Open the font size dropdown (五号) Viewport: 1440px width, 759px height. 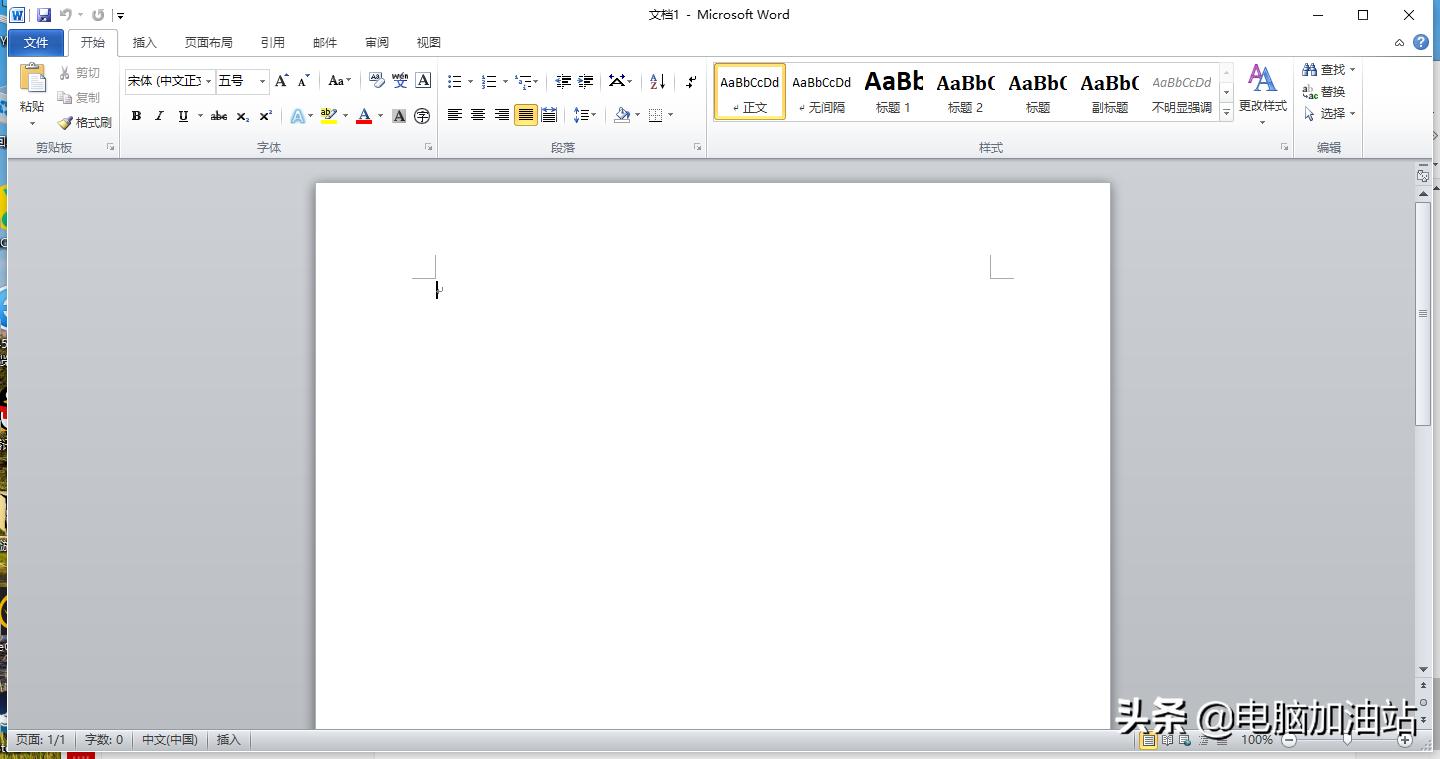(x=262, y=81)
